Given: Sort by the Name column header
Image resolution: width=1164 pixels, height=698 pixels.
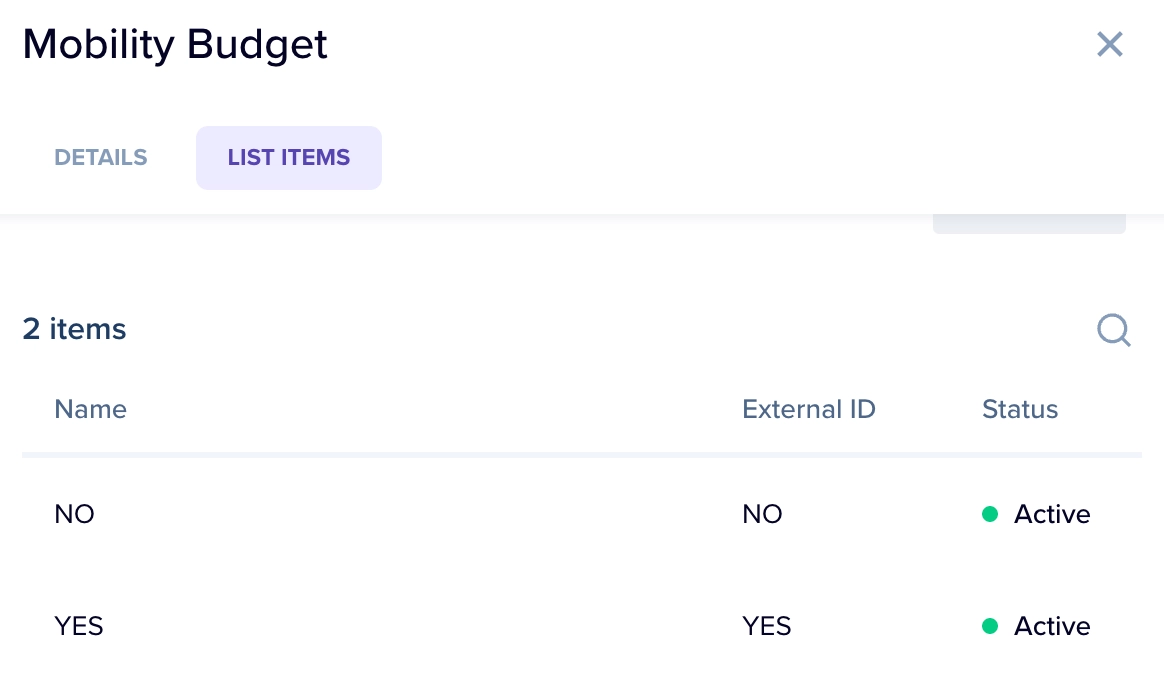Looking at the screenshot, I should click(x=90, y=409).
